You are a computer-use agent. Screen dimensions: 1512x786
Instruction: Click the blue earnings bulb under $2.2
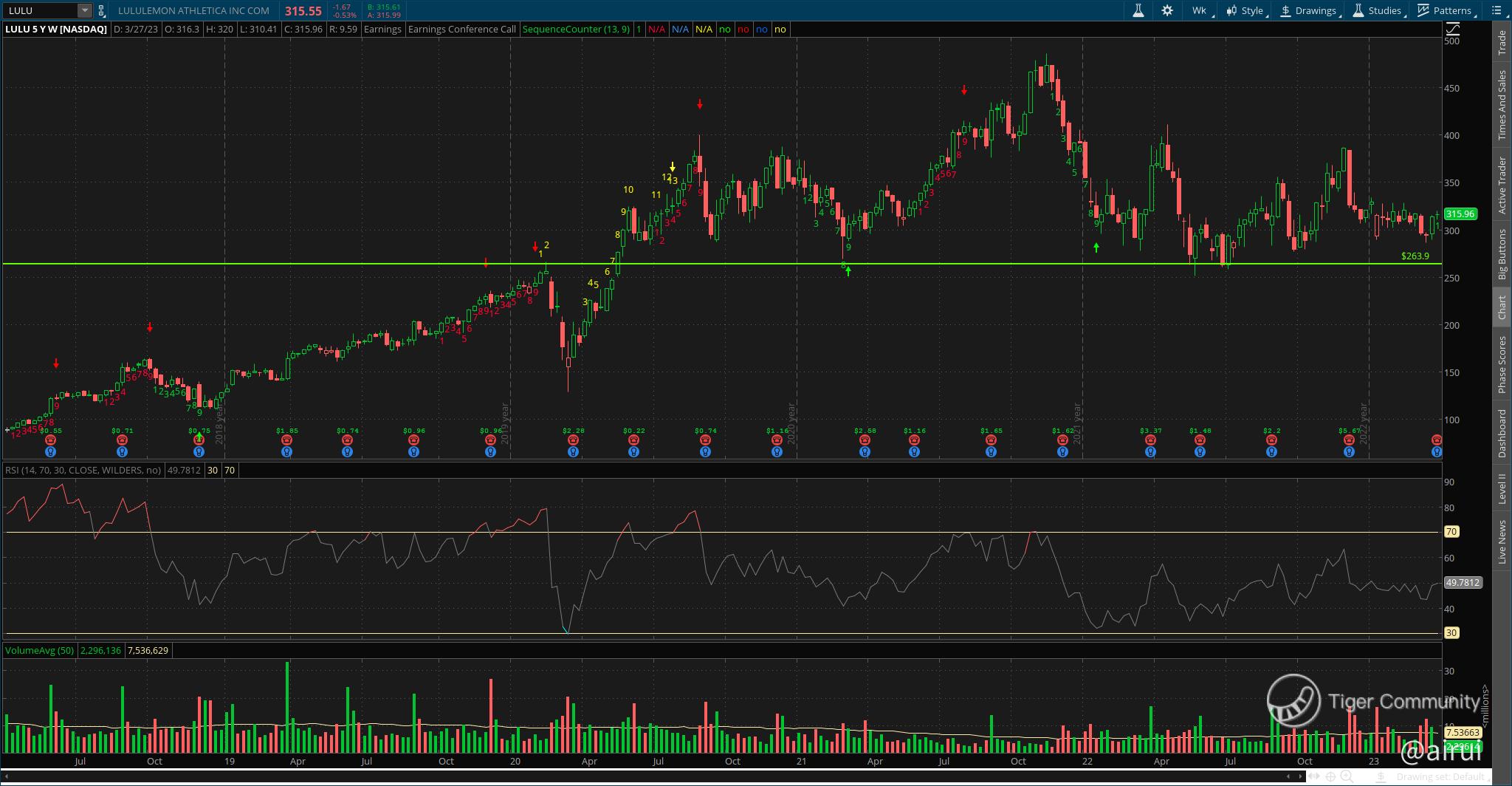tap(1271, 451)
